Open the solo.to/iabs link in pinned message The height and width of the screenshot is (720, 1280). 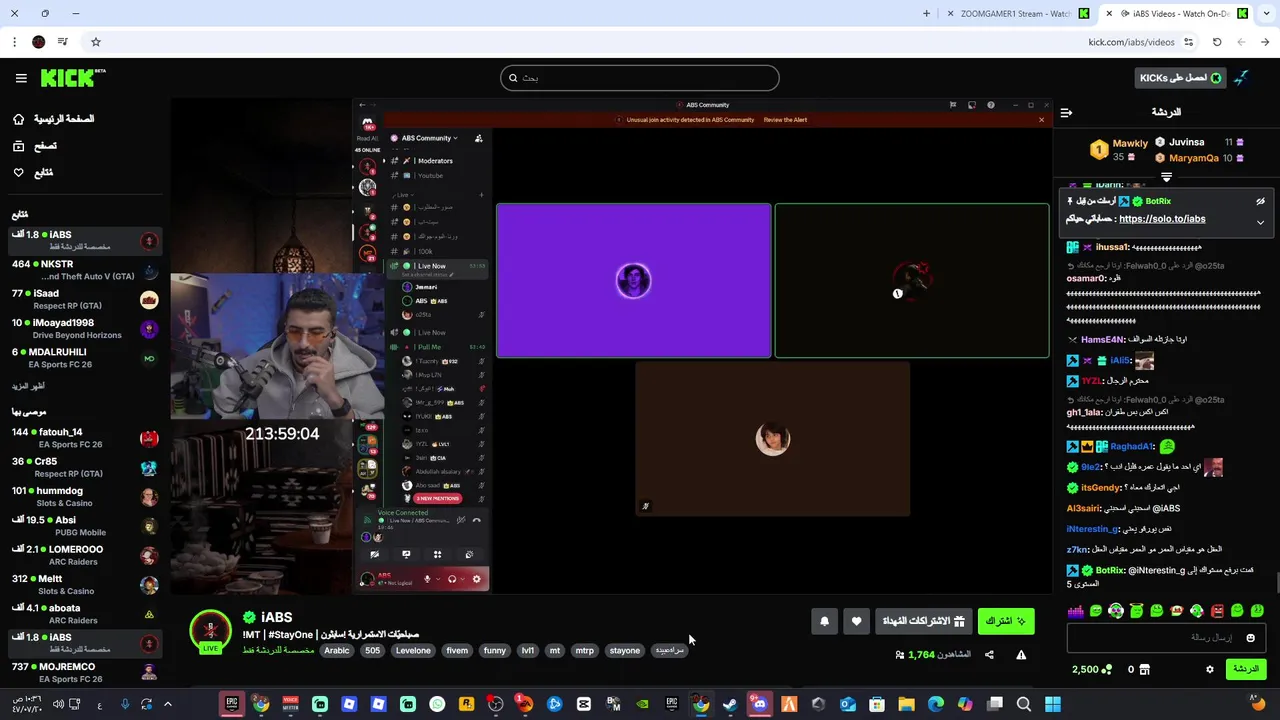(1162, 219)
